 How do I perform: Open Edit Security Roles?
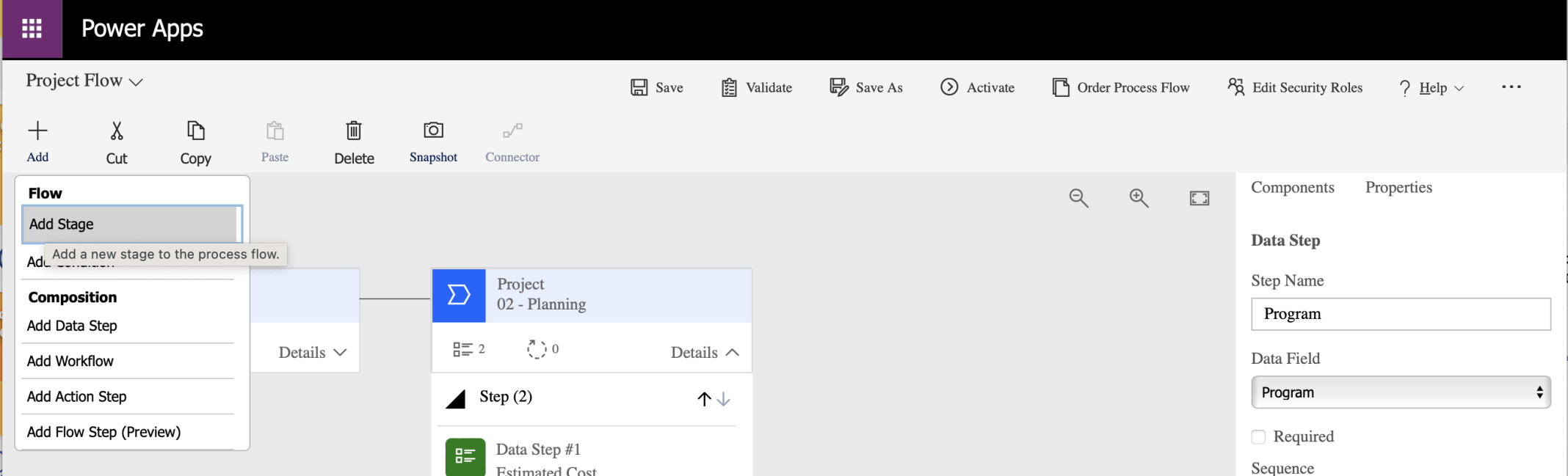pos(1295,87)
